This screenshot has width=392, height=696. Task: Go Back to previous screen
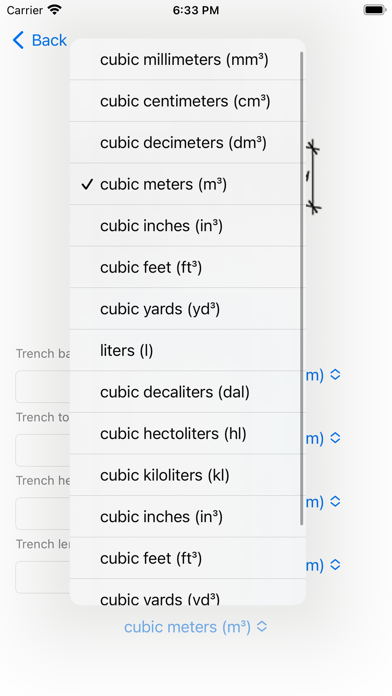[40, 40]
